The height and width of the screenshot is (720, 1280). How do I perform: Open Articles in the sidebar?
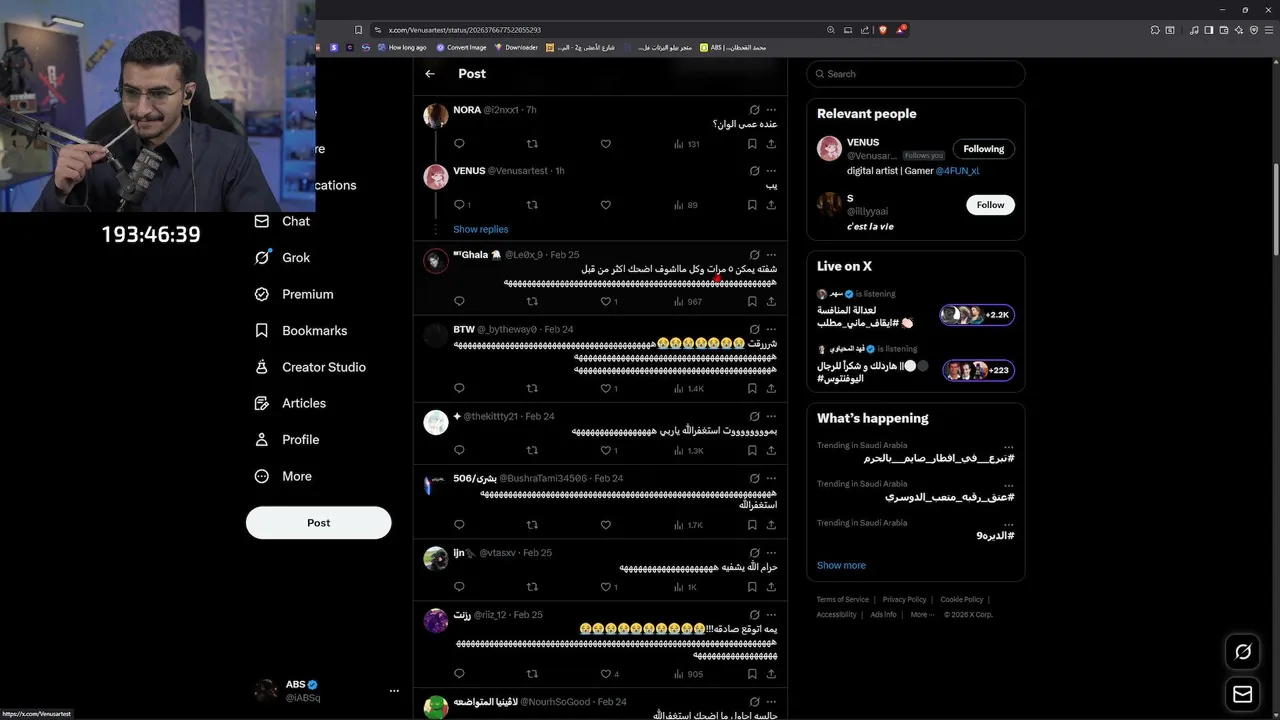pos(290,403)
